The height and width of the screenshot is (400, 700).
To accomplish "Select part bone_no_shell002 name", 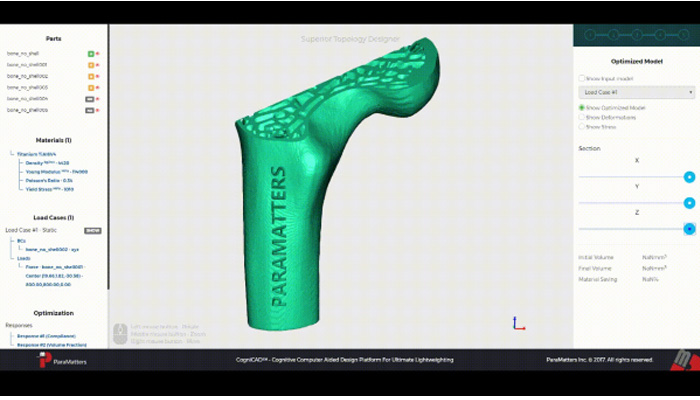I will coord(27,76).
